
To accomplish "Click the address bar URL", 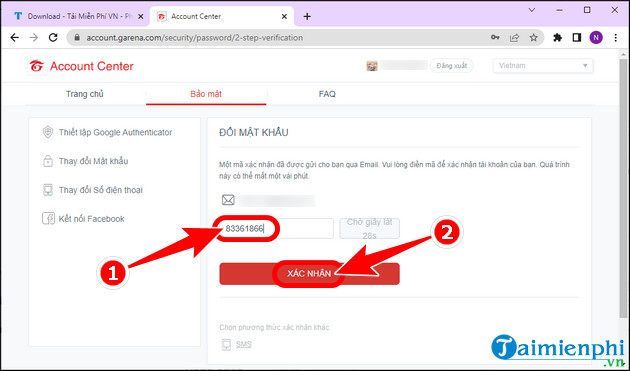I will [x=195, y=38].
